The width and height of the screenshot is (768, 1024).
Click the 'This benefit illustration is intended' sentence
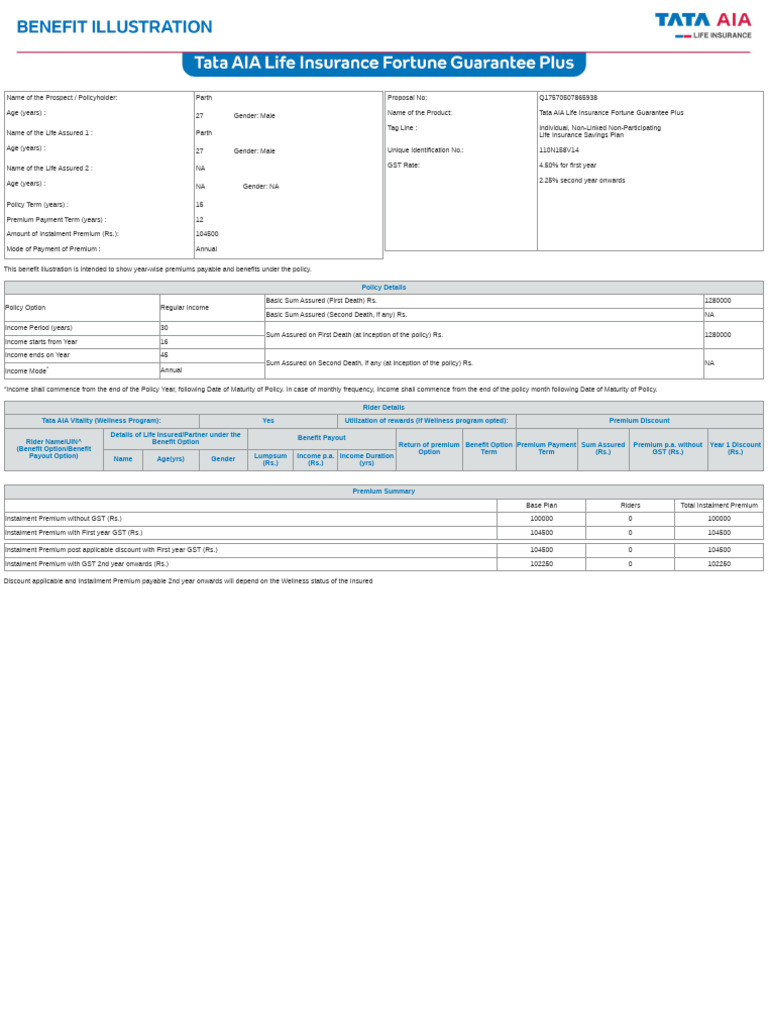(x=157, y=269)
